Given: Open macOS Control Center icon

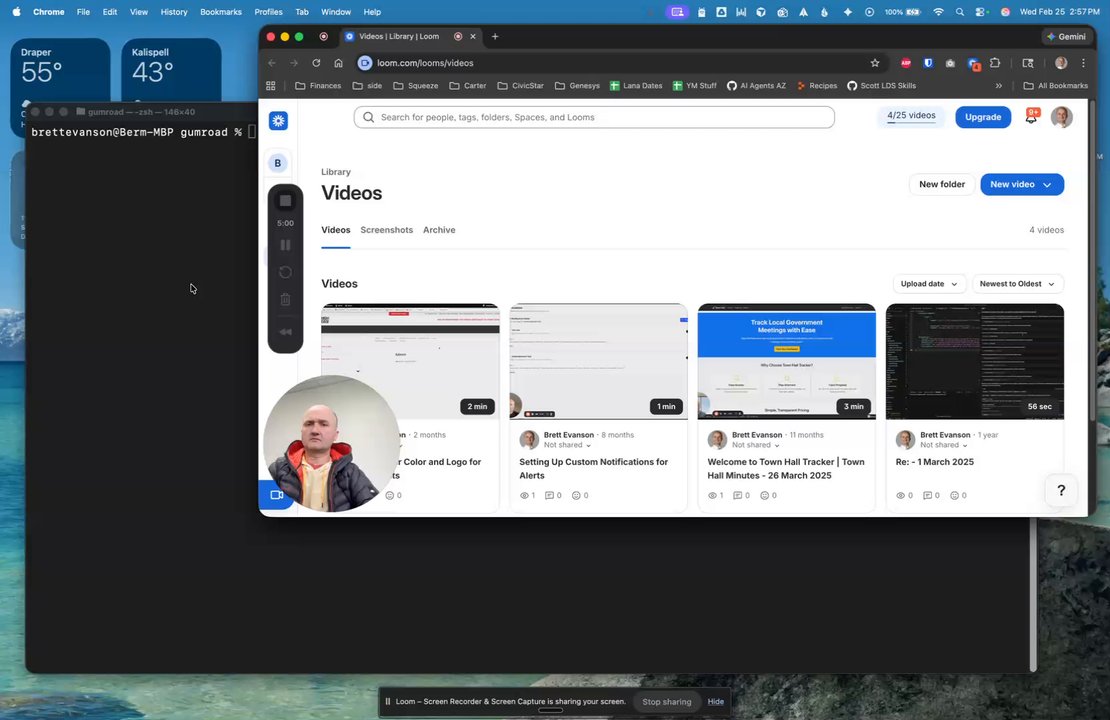Looking at the screenshot, I should coord(980,12).
